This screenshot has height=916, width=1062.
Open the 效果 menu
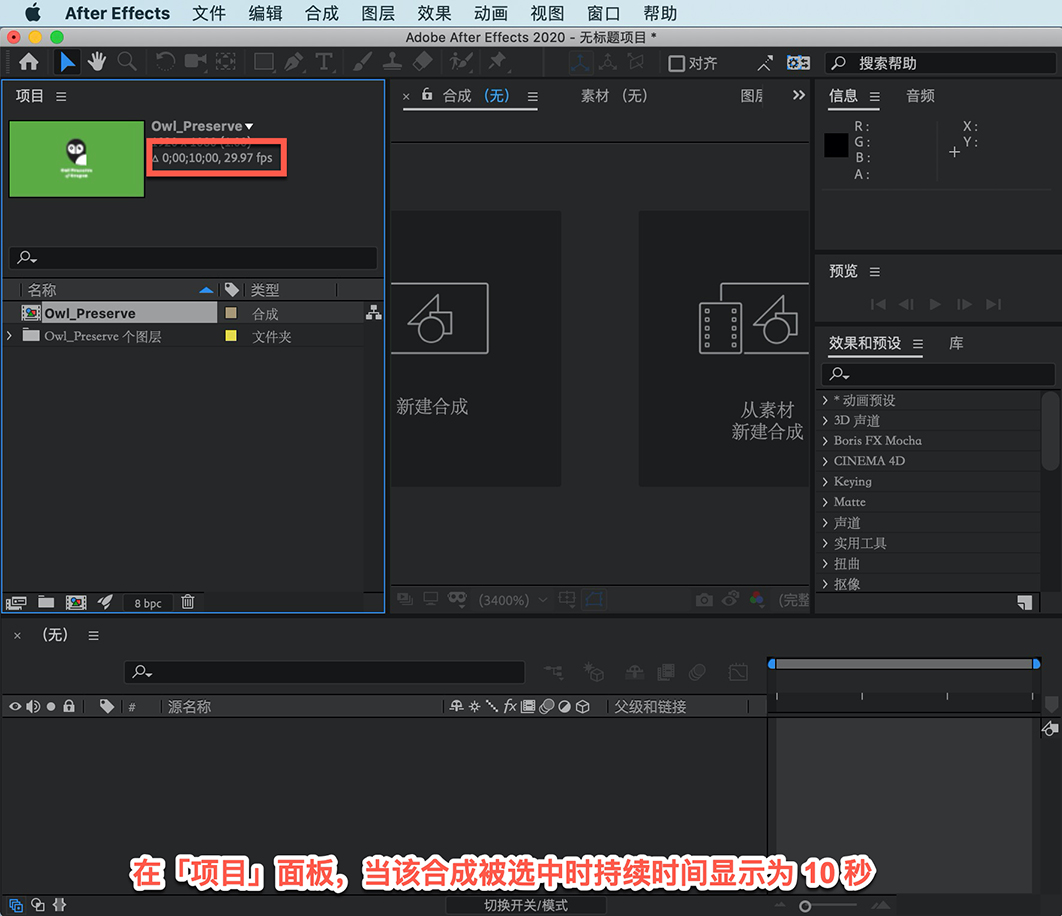point(434,13)
